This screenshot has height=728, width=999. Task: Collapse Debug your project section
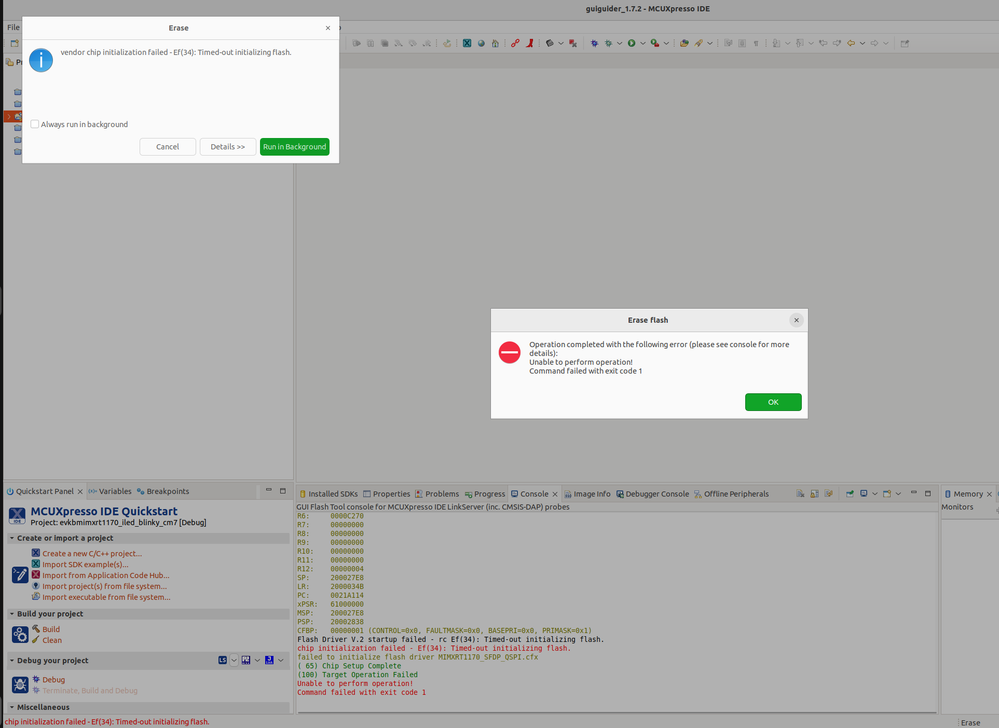coord(11,660)
